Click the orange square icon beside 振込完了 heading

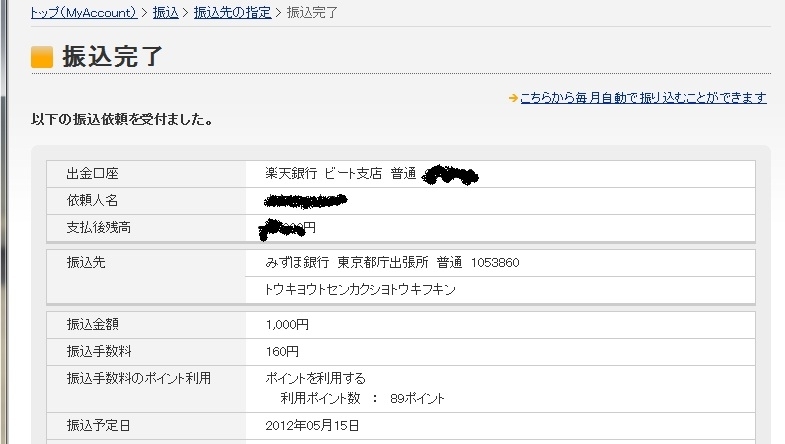[x=42, y=57]
